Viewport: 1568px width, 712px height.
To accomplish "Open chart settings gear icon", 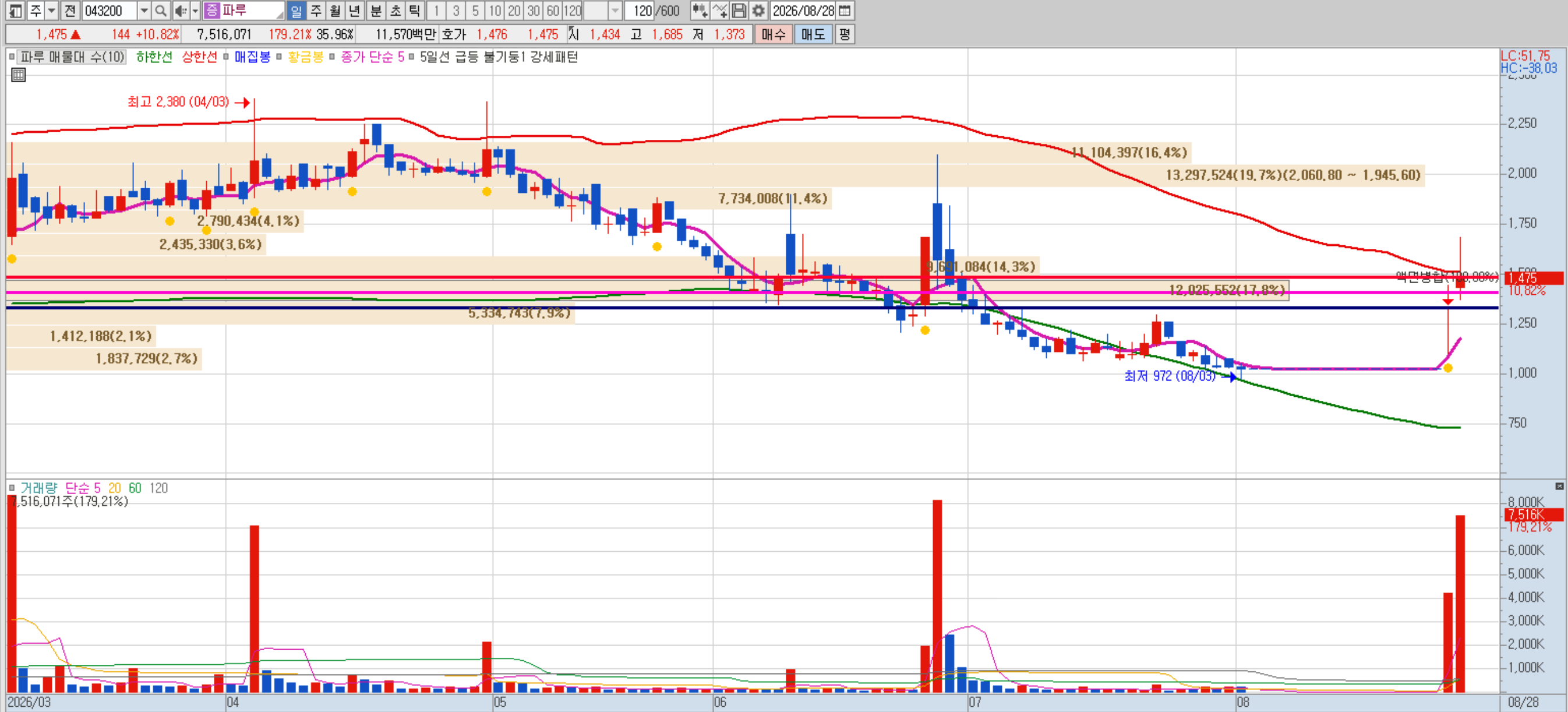I will pos(758,10).
